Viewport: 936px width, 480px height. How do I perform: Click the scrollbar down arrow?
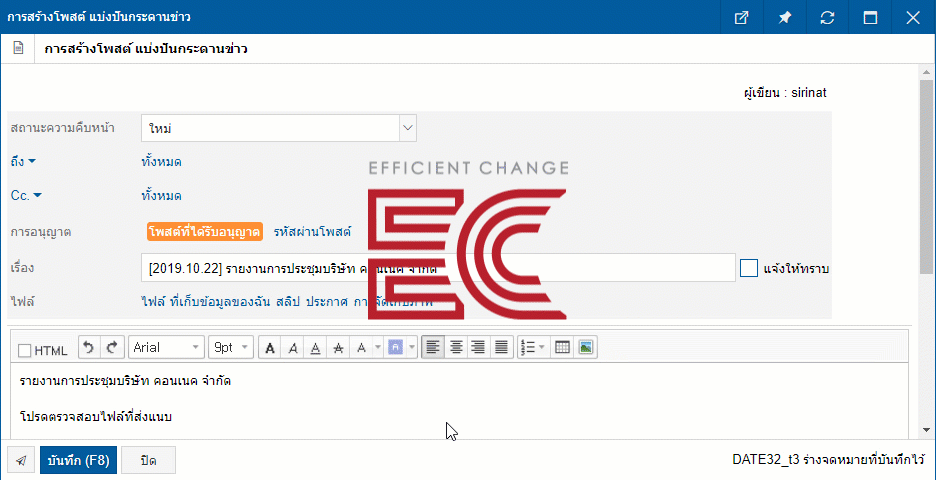[x=926, y=429]
